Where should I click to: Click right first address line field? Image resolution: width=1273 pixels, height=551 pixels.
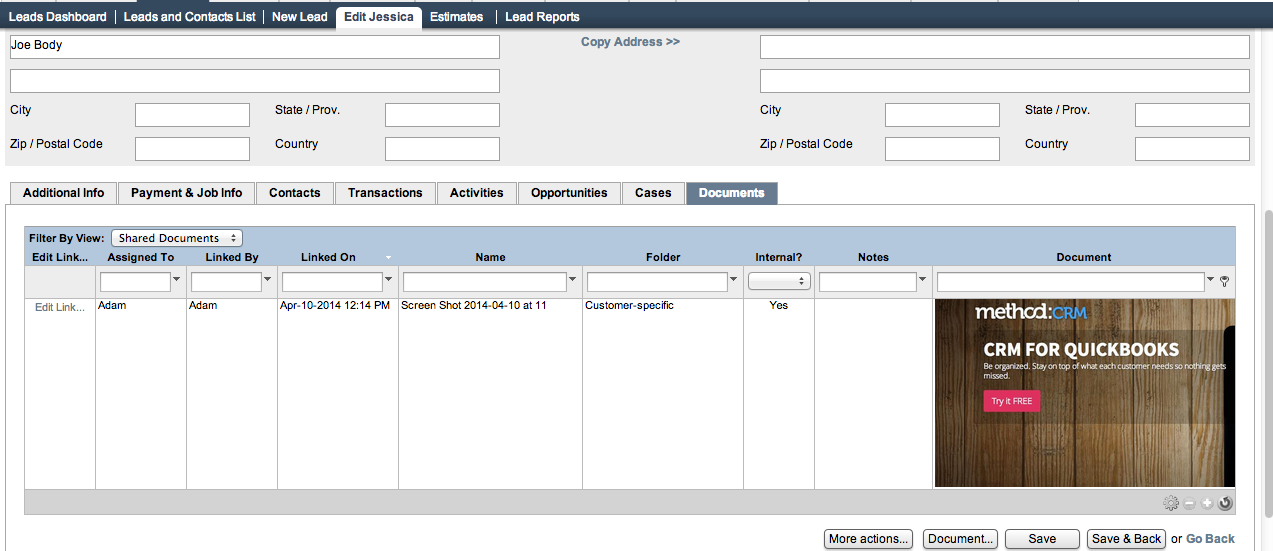tap(1005, 47)
